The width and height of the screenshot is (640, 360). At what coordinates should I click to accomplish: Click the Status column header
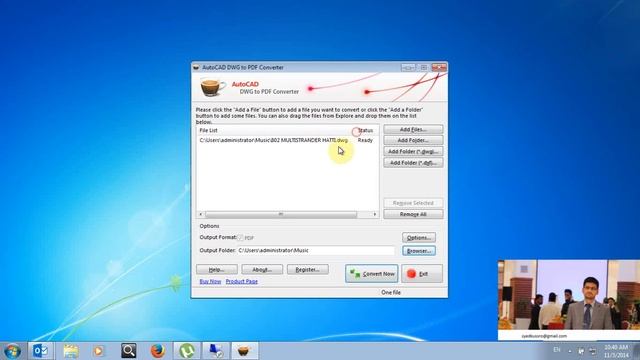click(x=365, y=130)
